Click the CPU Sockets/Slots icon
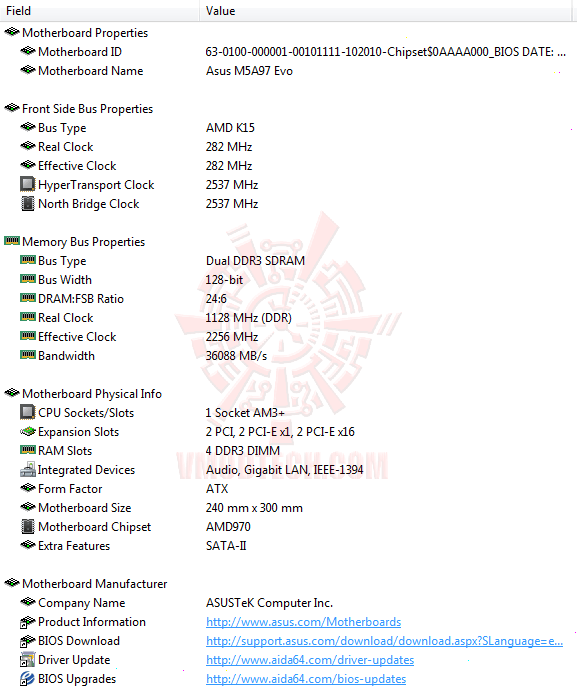The width and height of the screenshot is (577, 690). tap(27, 412)
